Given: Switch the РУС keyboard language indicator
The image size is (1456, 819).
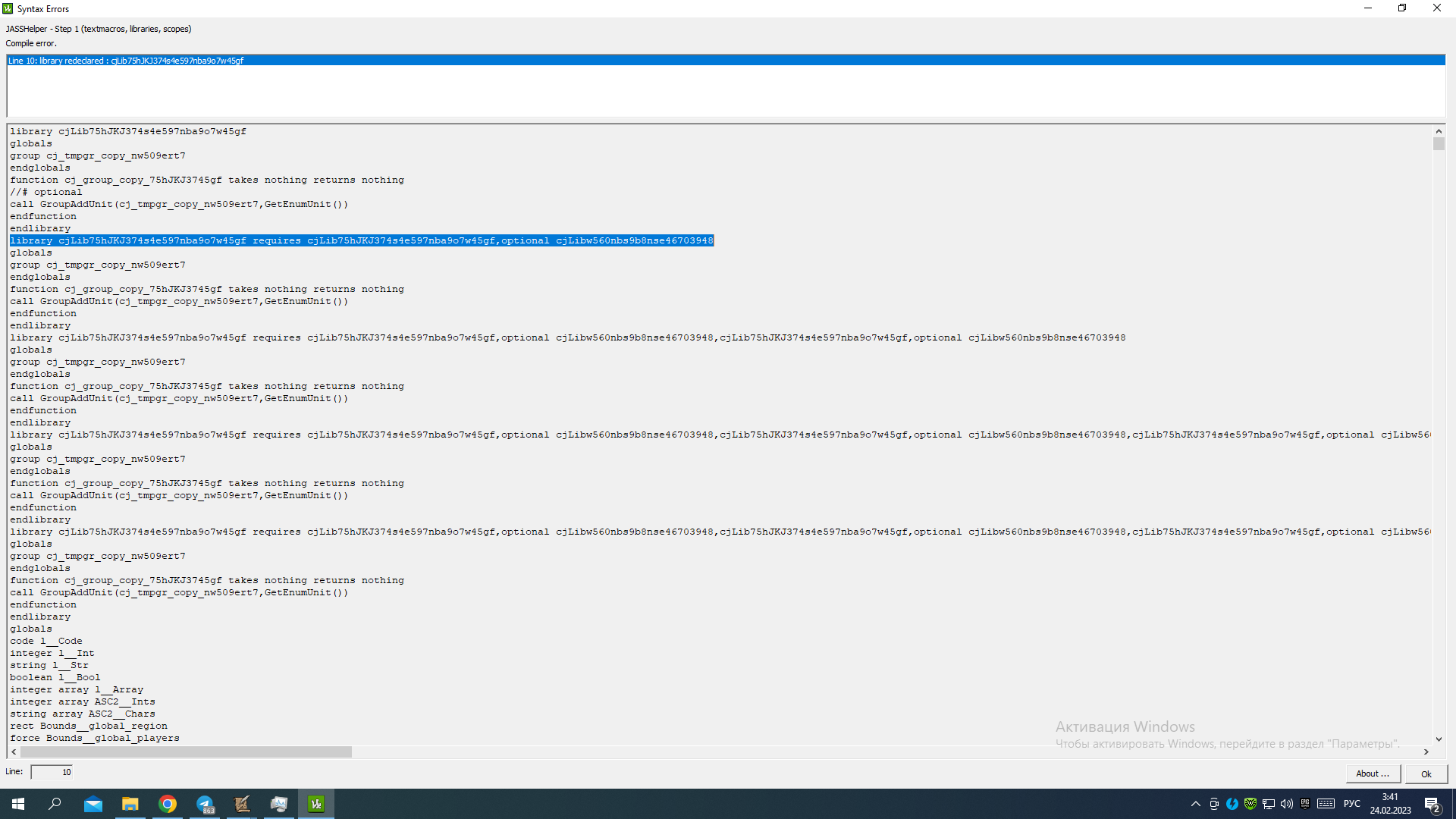Looking at the screenshot, I should [1352, 804].
